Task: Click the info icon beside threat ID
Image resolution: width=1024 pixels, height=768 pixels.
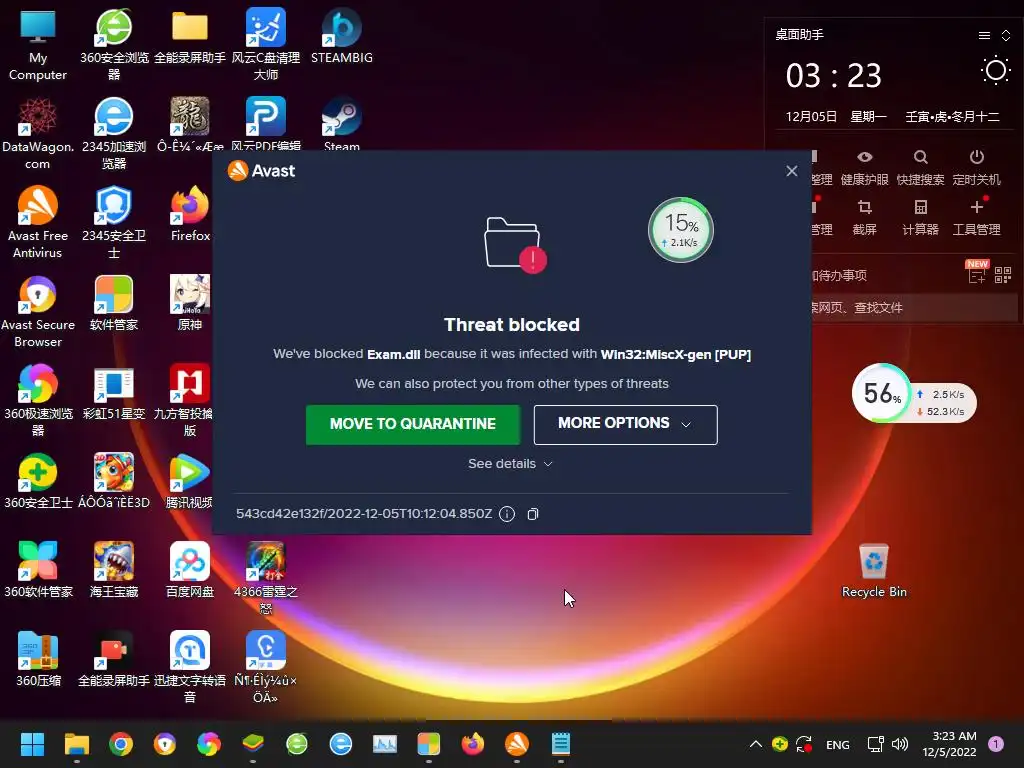Action: click(x=507, y=514)
